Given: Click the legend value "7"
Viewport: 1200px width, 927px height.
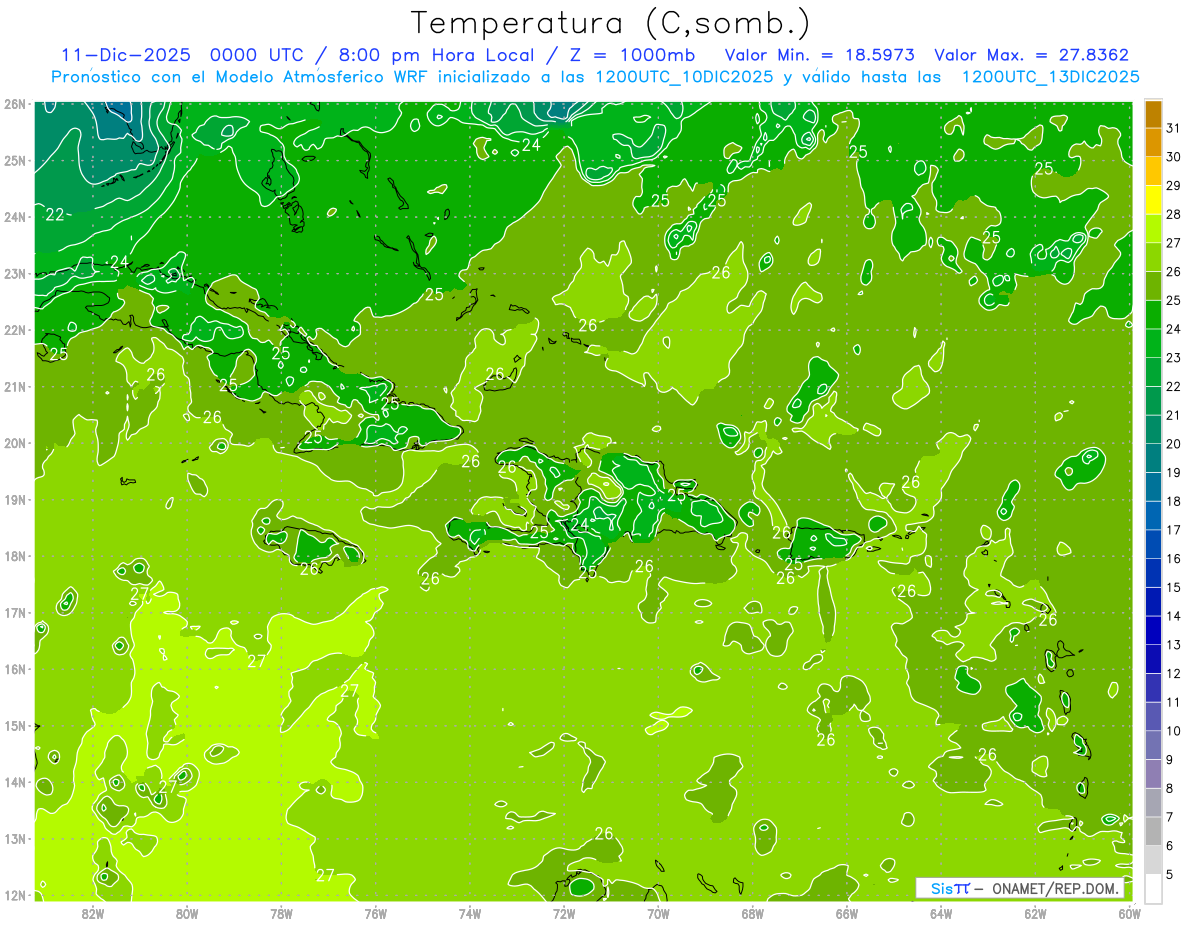Looking at the screenshot, I should point(1170,817).
